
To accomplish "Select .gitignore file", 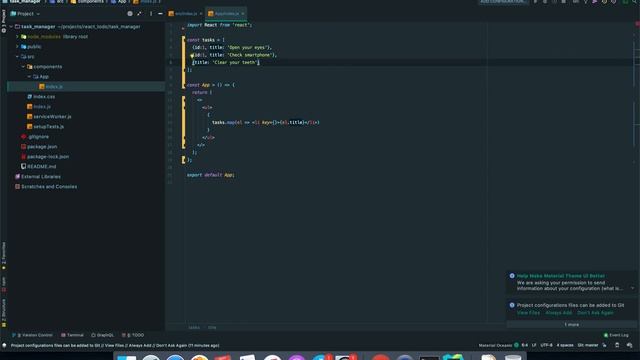I will click(35, 137).
